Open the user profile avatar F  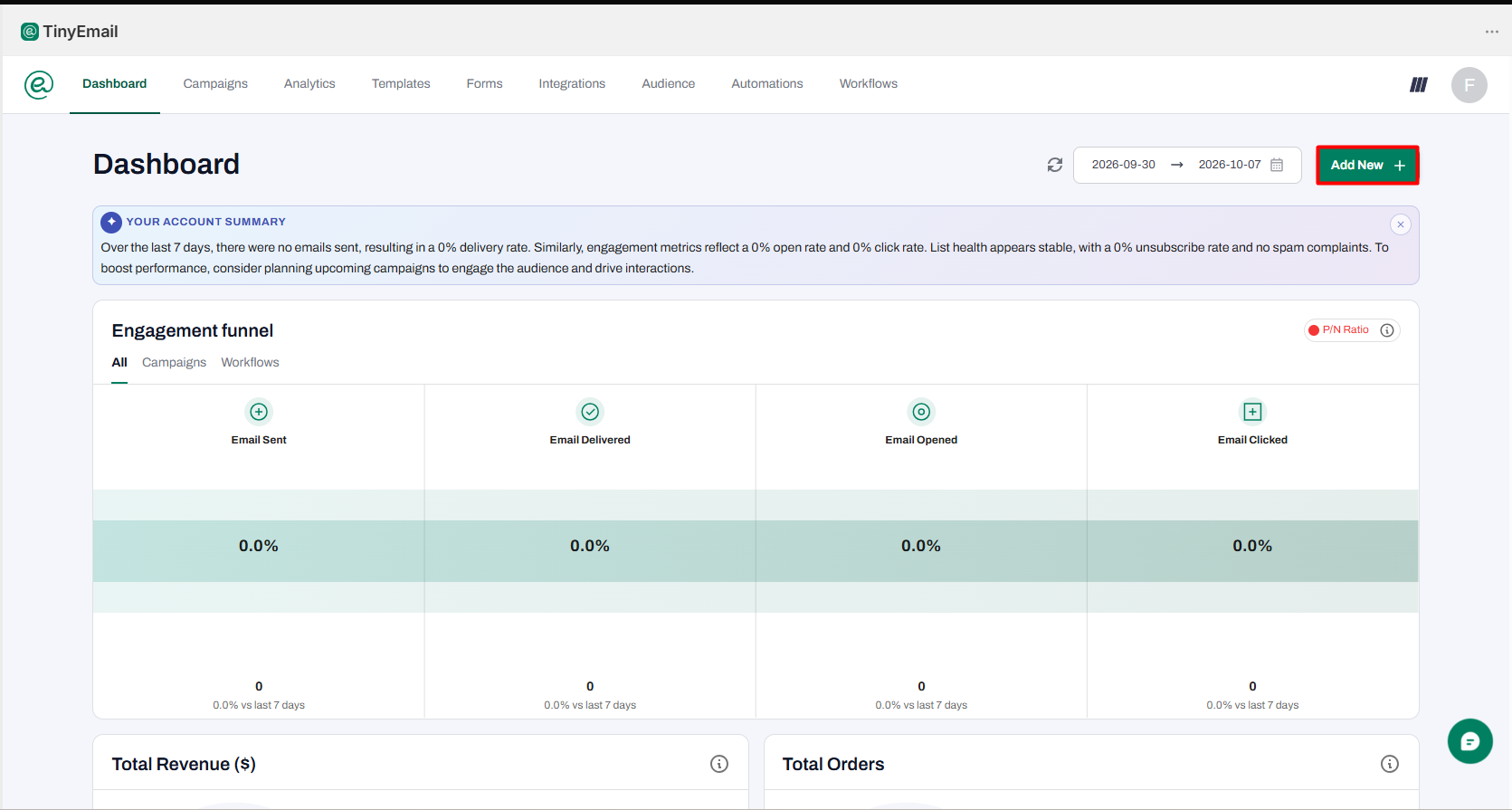[1469, 85]
